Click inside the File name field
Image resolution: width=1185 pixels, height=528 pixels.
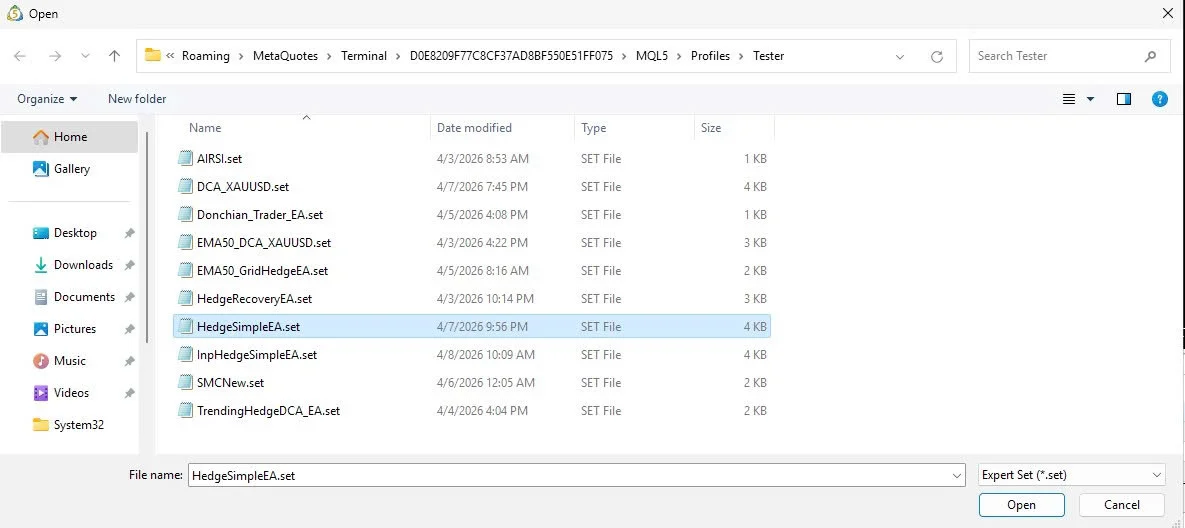(x=570, y=476)
